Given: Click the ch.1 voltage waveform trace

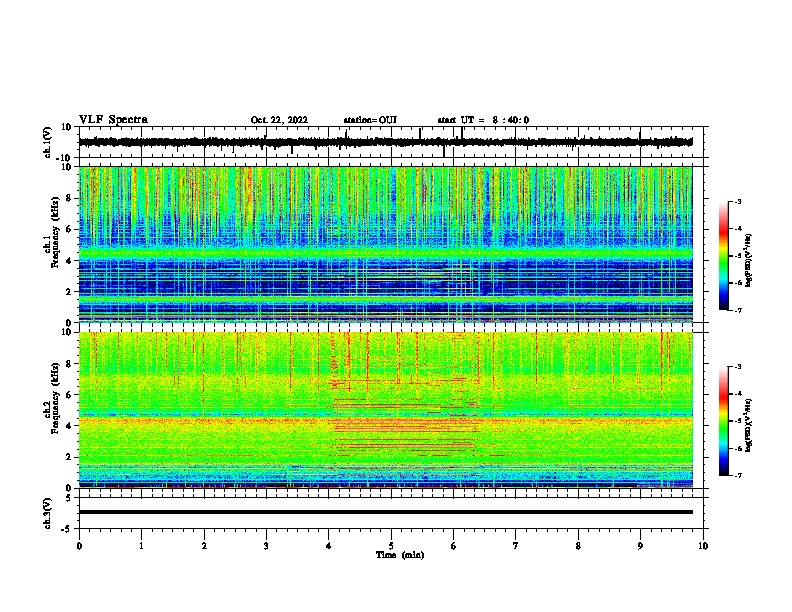Looking at the screenshot, I should [385, 142].
